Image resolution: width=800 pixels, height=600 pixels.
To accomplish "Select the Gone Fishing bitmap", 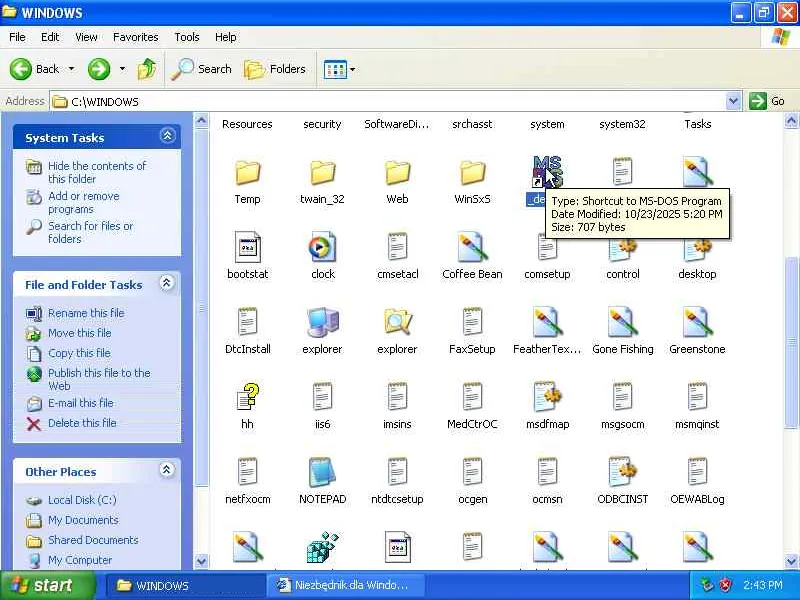I will (x=622, y=322).
